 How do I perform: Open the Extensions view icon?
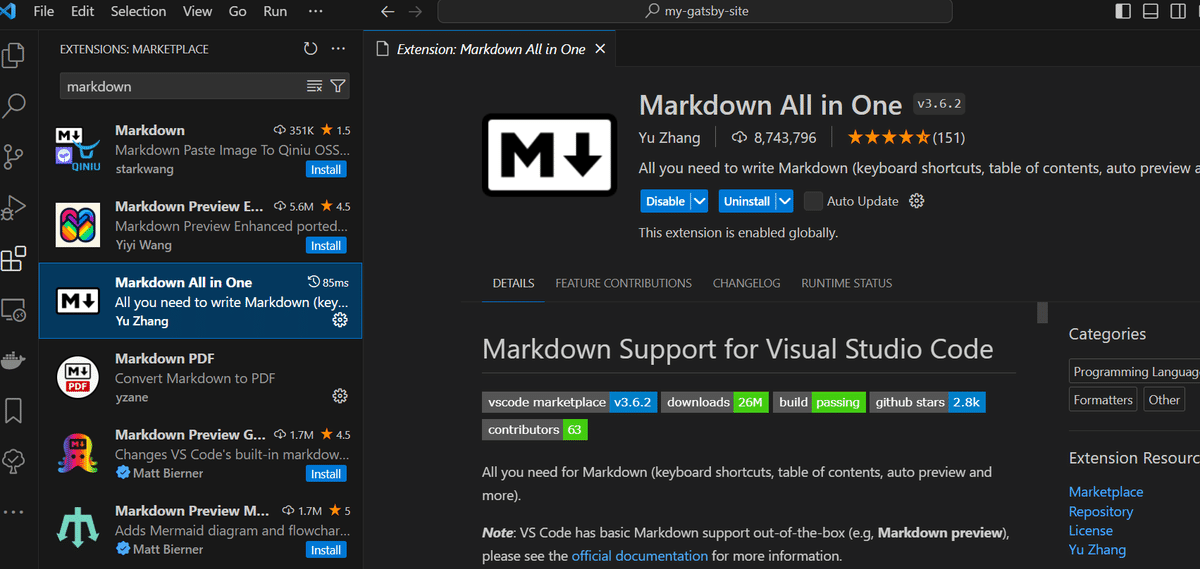(x=14, y=260)
